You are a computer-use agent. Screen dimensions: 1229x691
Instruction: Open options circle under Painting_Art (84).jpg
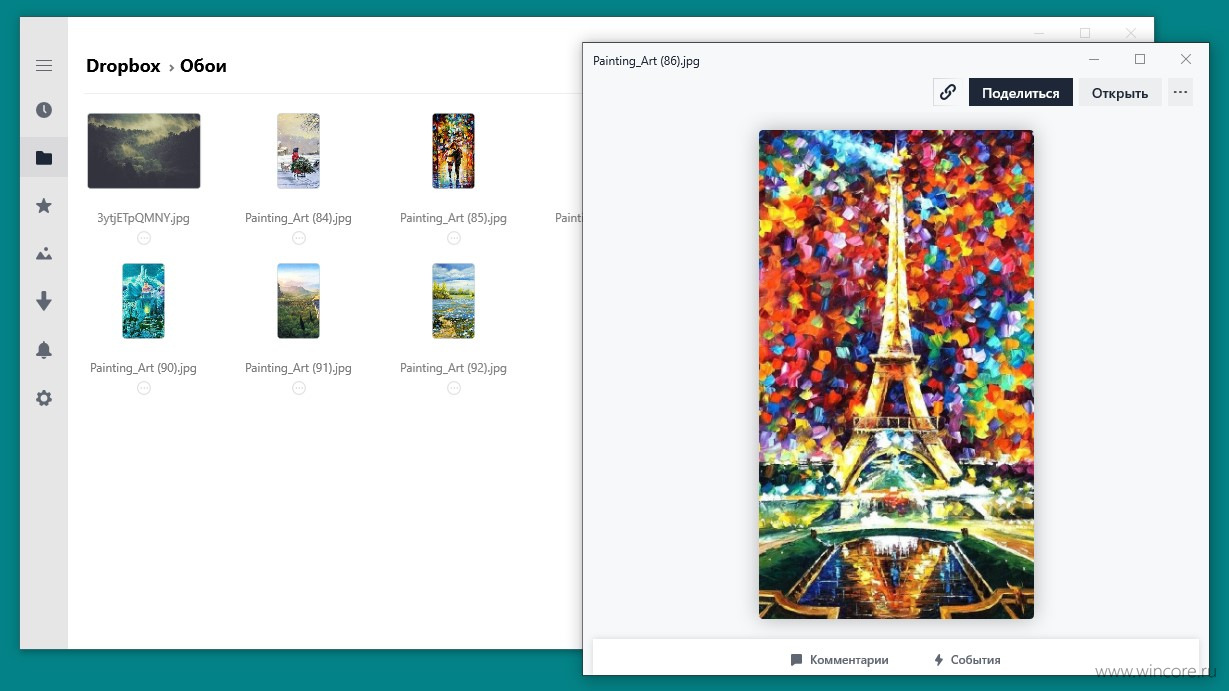point(299,238)
